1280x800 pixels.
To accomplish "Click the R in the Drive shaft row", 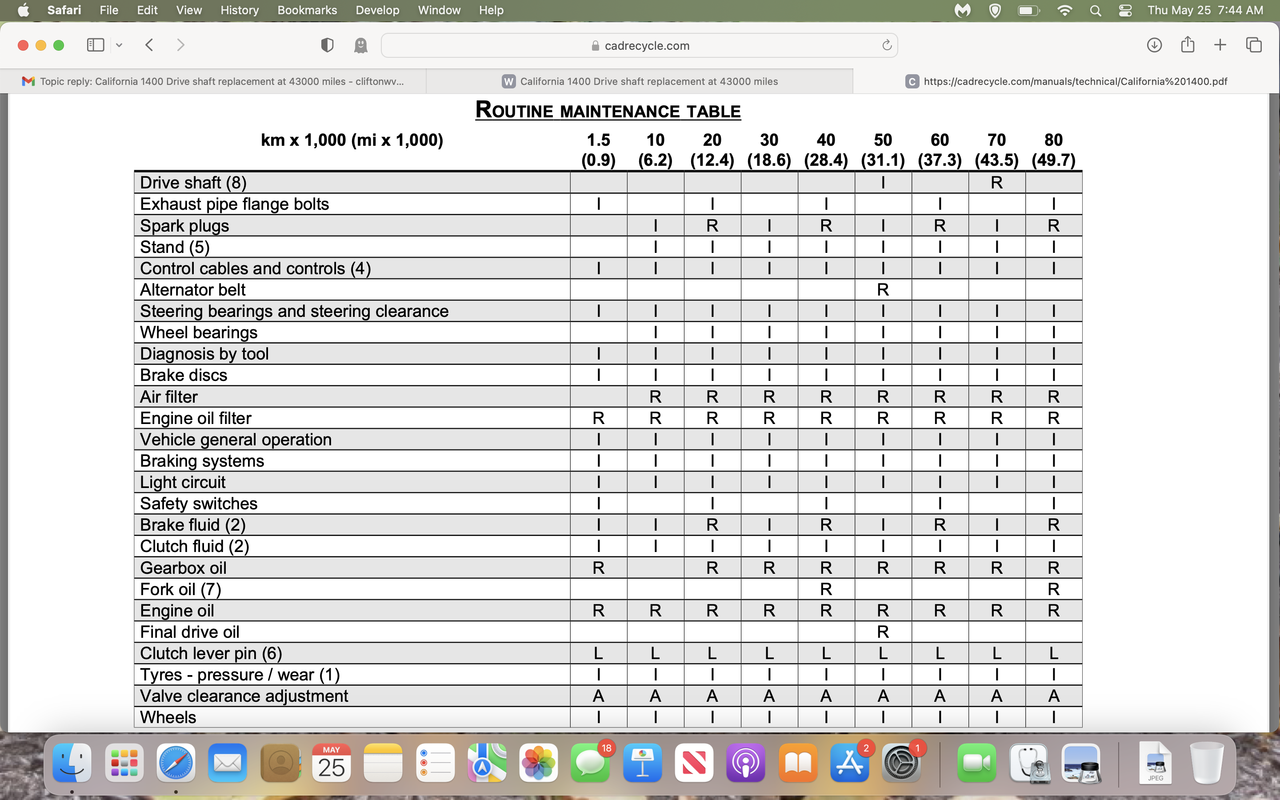I will click(996, 183).
